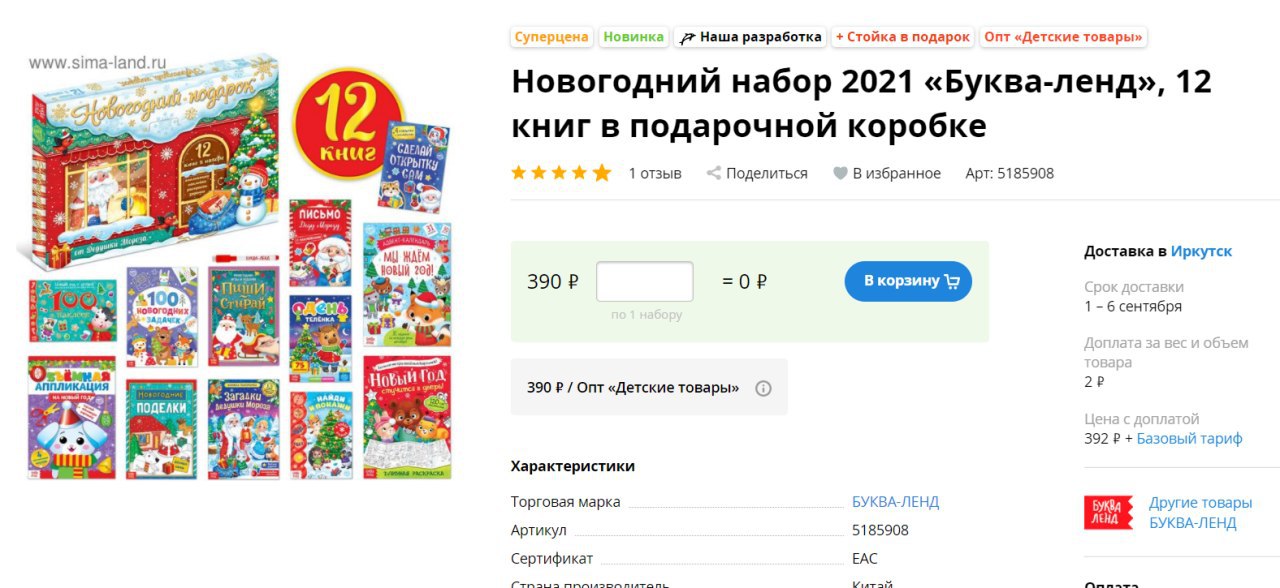Add the set with В корзину button
The image size is (1280, 588).
[908, 281]
